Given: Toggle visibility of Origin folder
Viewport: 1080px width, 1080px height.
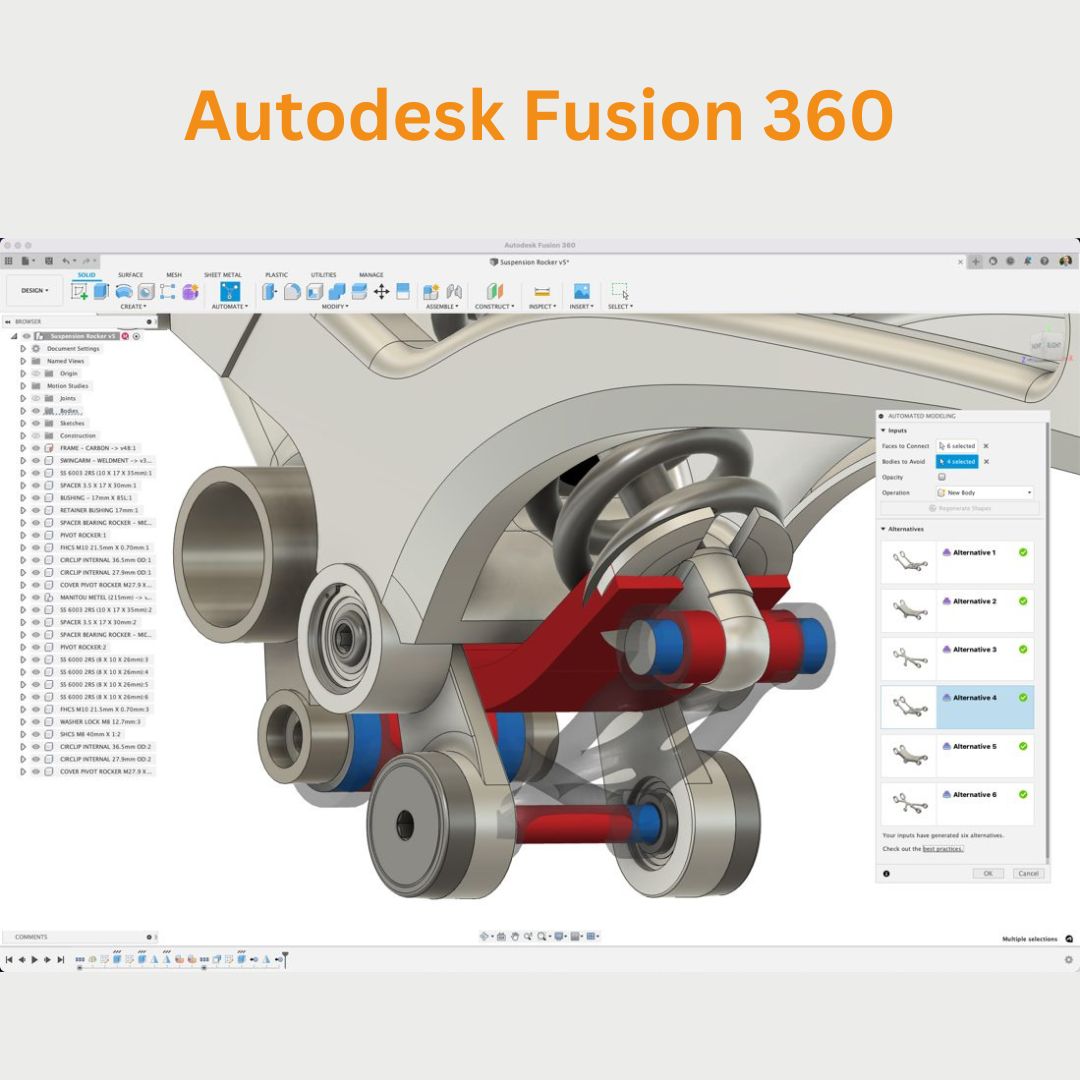Looking at the screenshot, I should tap(36, 373).
